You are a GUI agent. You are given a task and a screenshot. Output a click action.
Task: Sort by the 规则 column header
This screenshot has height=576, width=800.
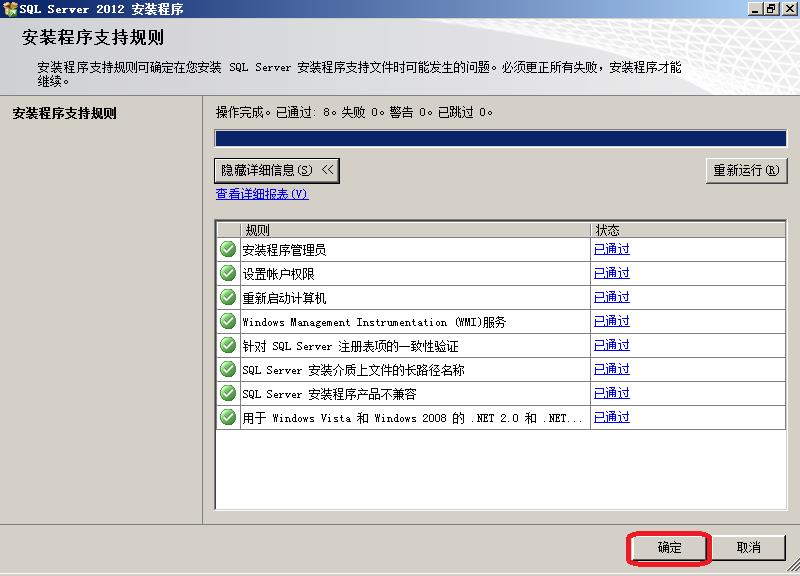pyautogui.click(x=415, y=229)
